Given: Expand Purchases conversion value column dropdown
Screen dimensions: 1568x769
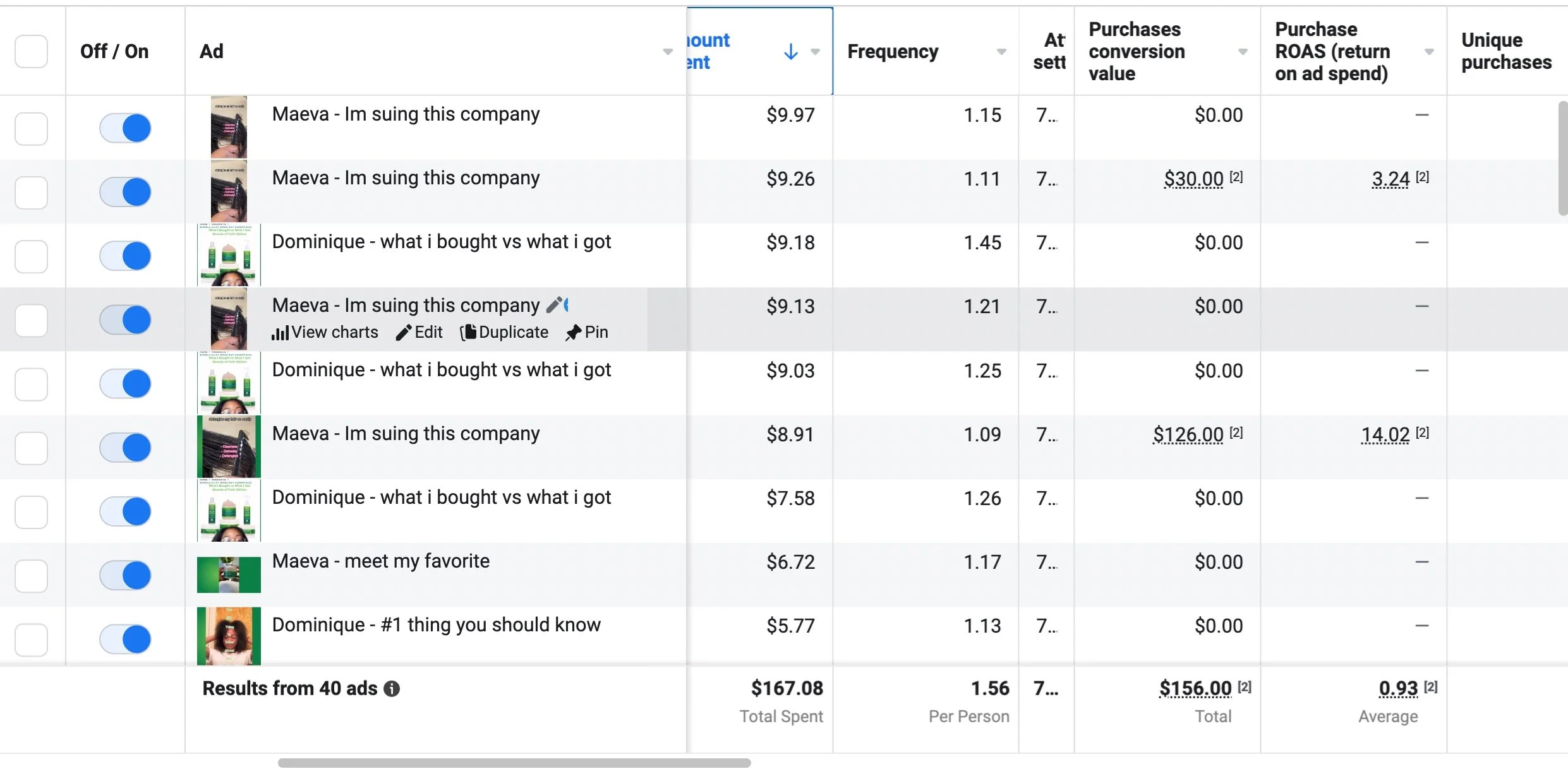Looking at the screenshot, I should coord(1242,52).
